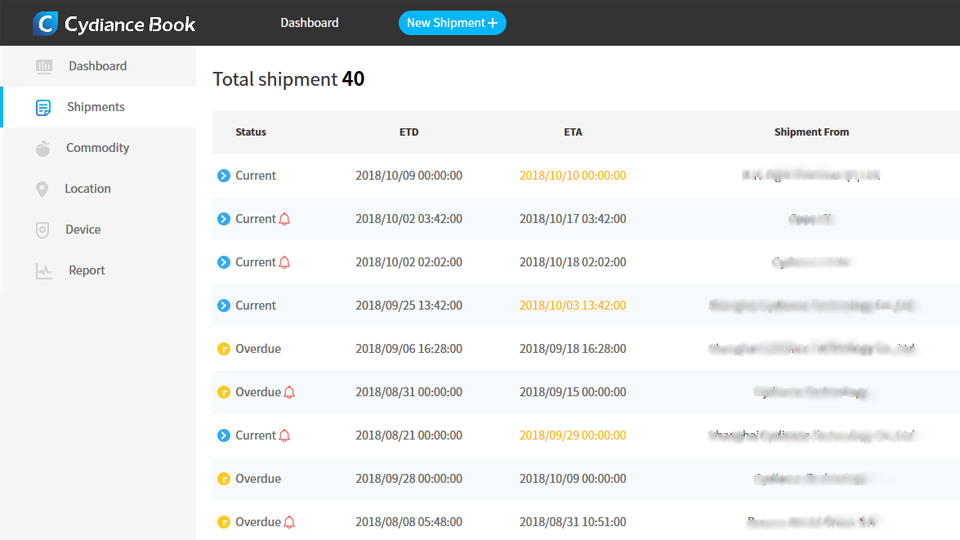Click the ETA value 2018/08/31 10:51:00

572,522
